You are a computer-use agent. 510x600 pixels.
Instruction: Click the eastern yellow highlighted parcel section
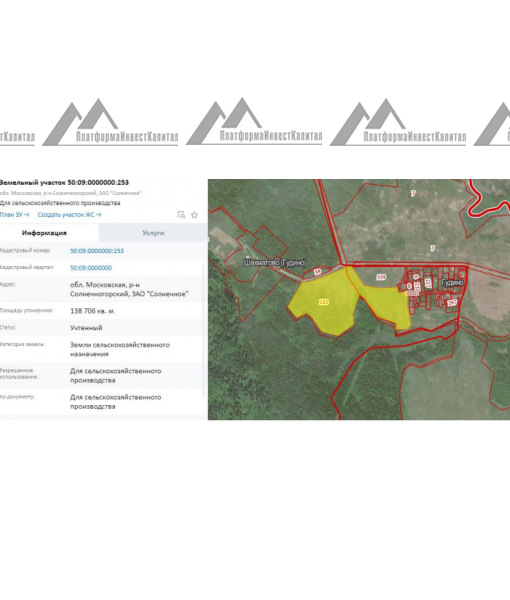click(x=386, y=304)
